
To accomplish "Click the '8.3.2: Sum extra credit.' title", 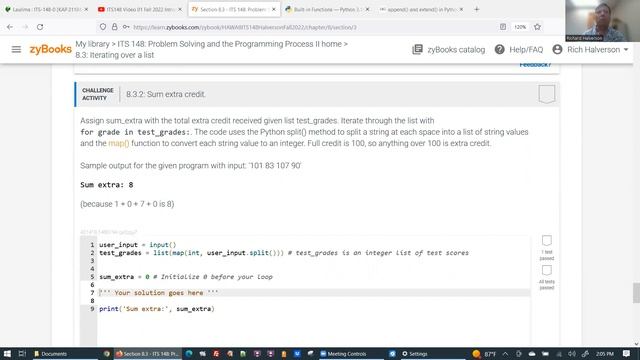I will click(x=166, y=94).
